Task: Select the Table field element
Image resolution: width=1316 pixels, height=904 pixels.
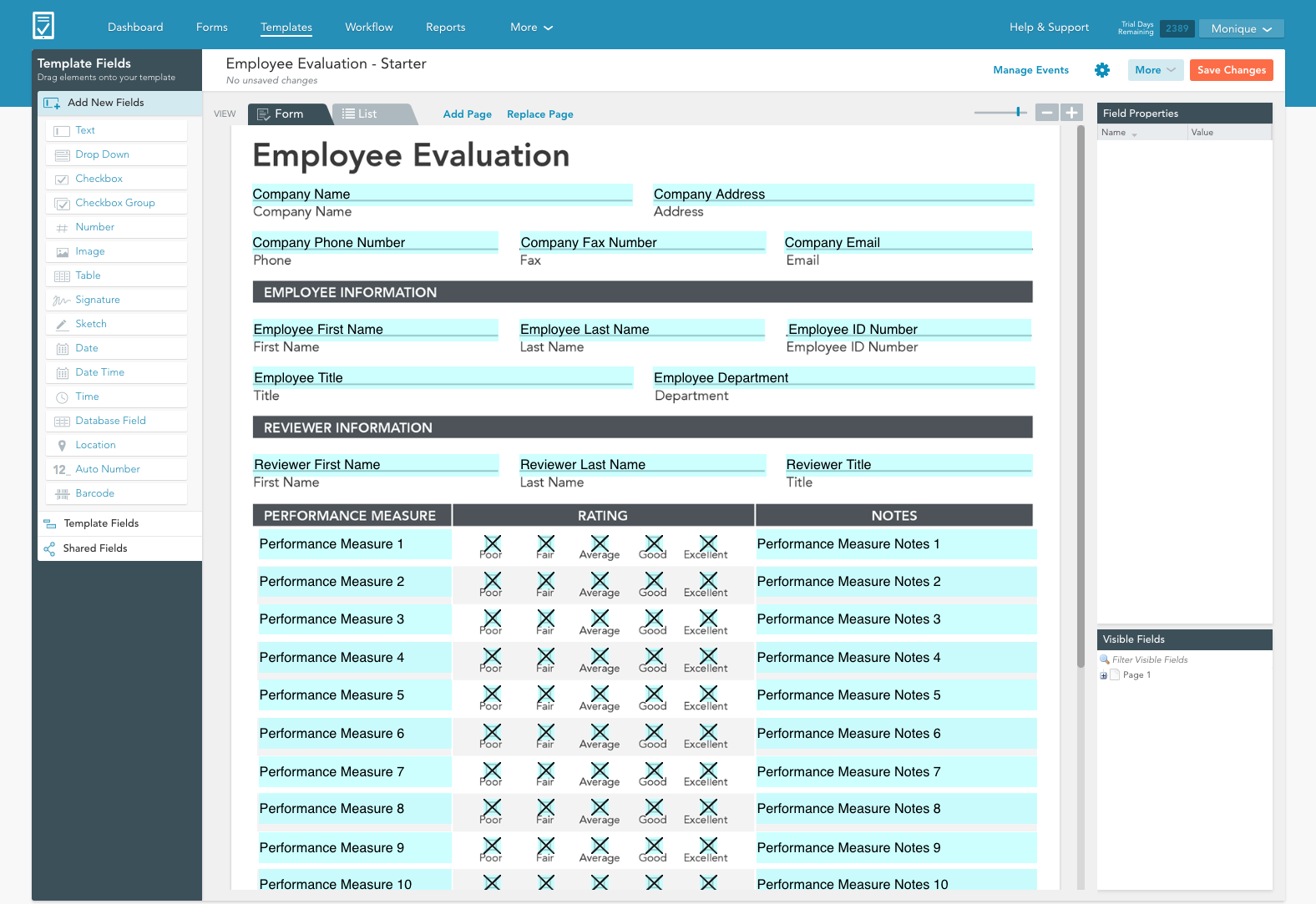Action: click(116, 275)
